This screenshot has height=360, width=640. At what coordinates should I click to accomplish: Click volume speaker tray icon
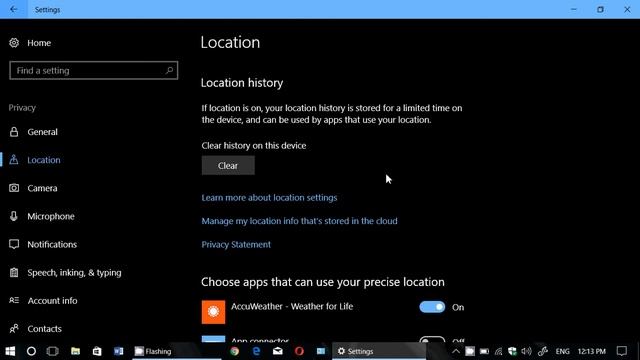pos(527,351)
